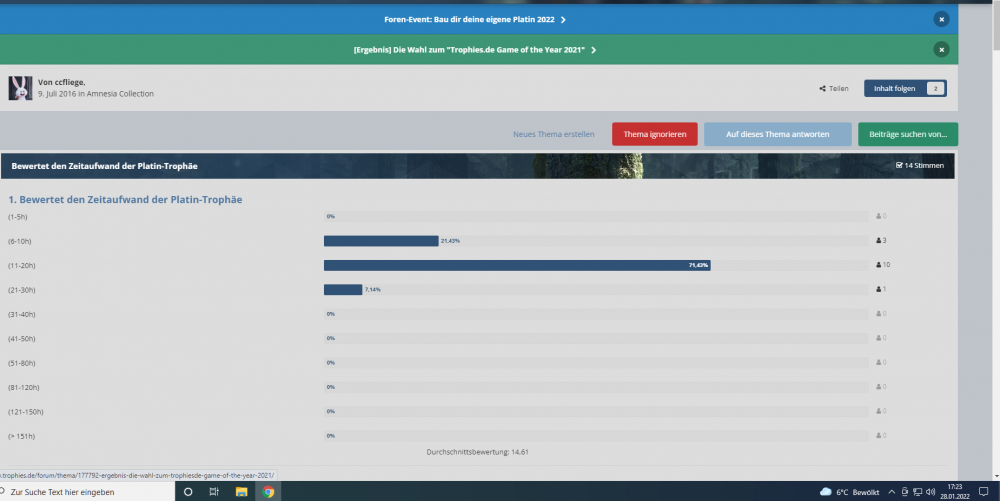Click the Windows taskbar search field
This screenshot has width=1000, height=501.
click(90, 492)
